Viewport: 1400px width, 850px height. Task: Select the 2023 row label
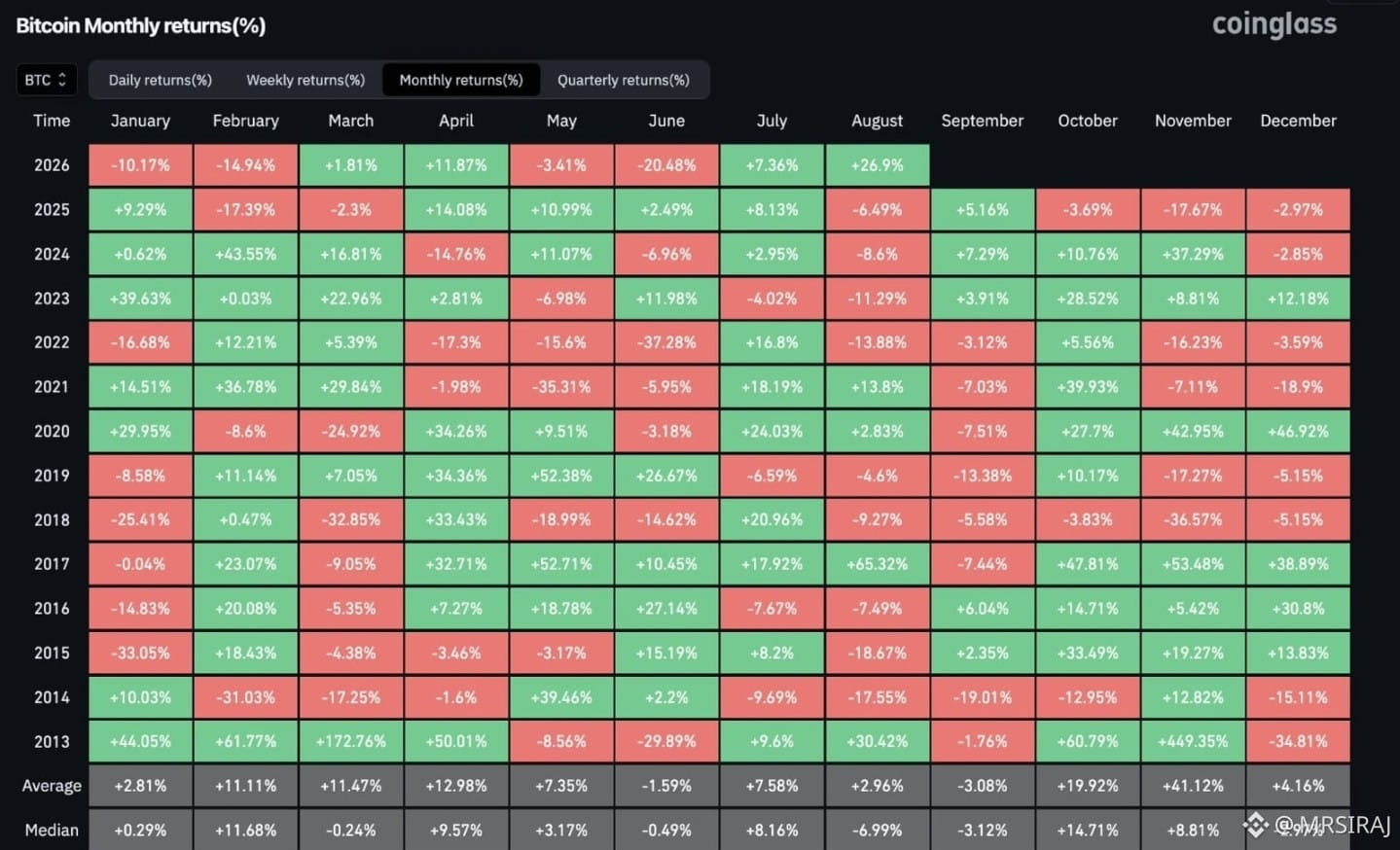tap(52, 299)
